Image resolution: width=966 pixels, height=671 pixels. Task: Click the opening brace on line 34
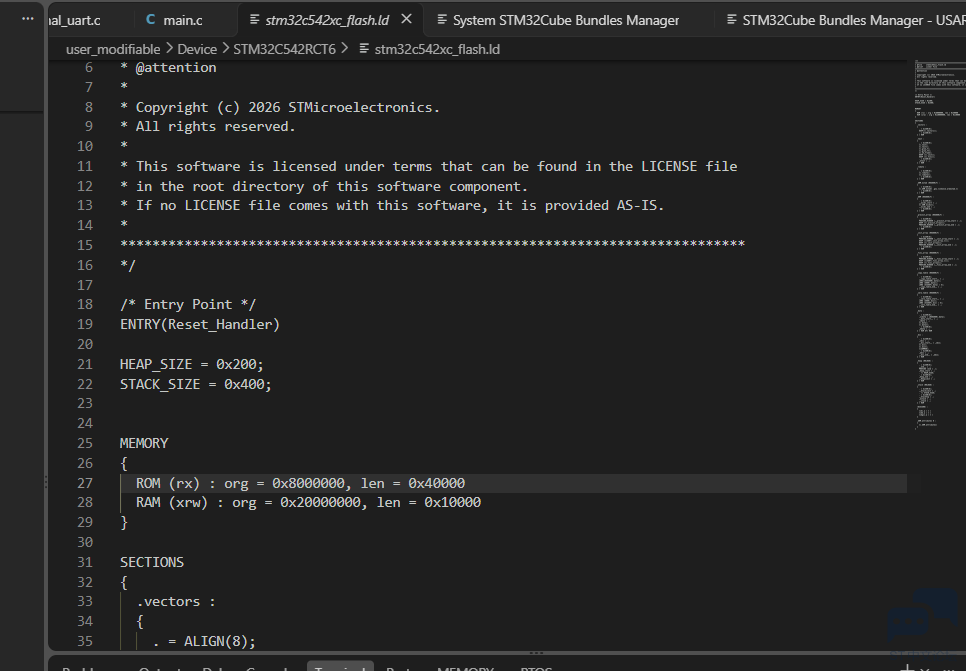pos(140,621)
